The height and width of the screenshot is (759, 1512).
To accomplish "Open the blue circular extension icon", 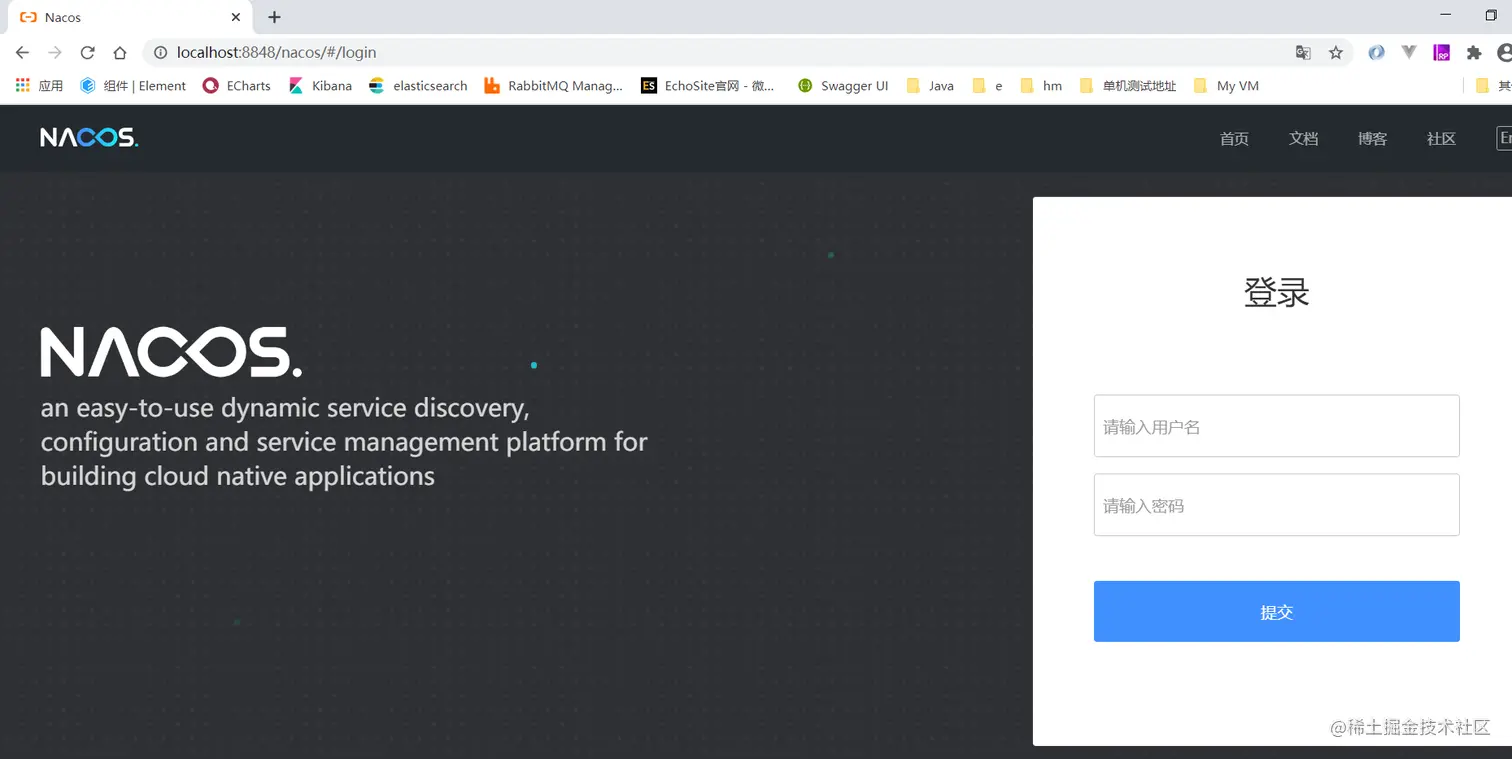I will (x=1377, y=53).
